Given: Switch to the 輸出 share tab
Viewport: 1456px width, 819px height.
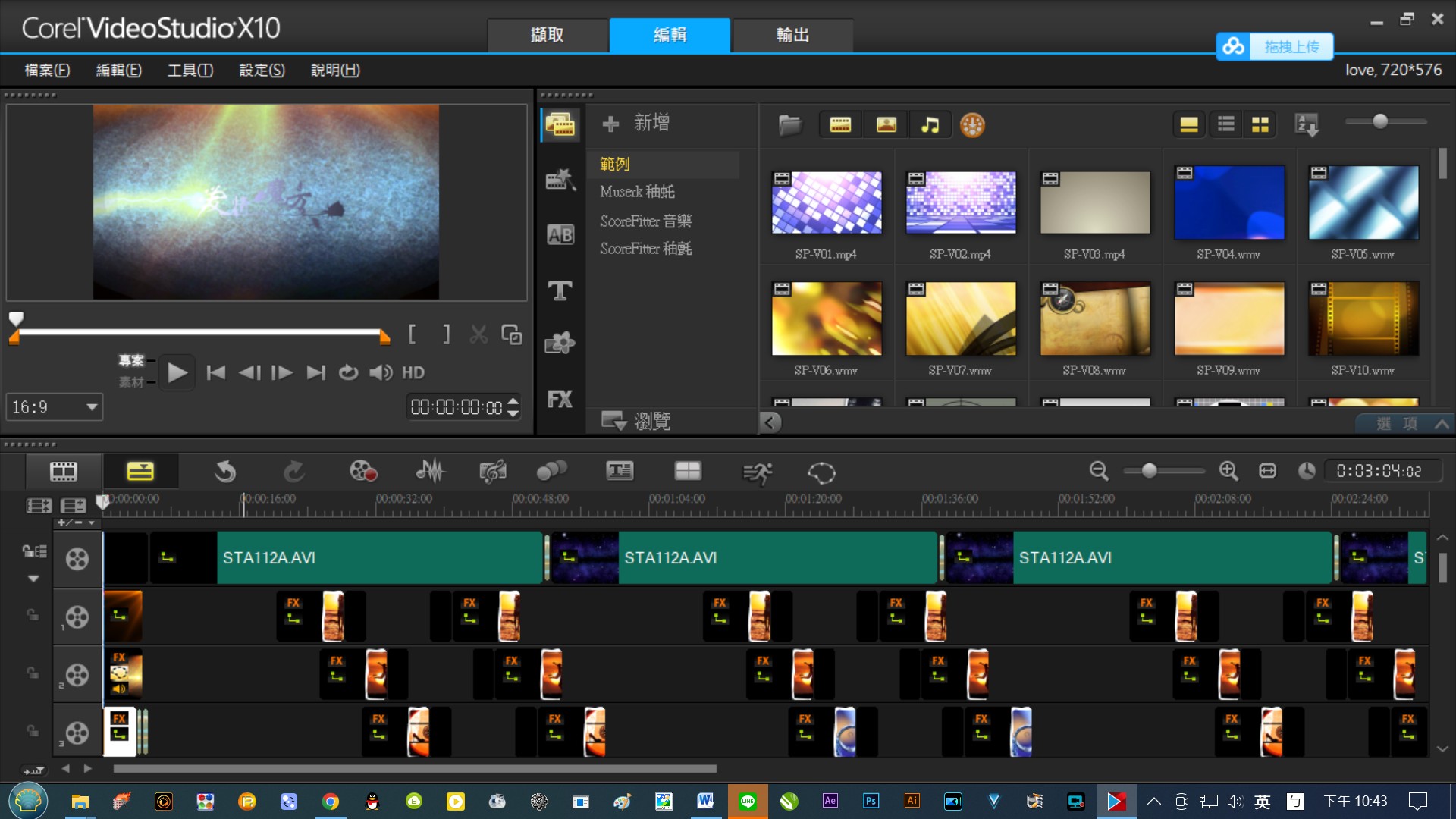Looking at the screenshot, I should point(793,35).
